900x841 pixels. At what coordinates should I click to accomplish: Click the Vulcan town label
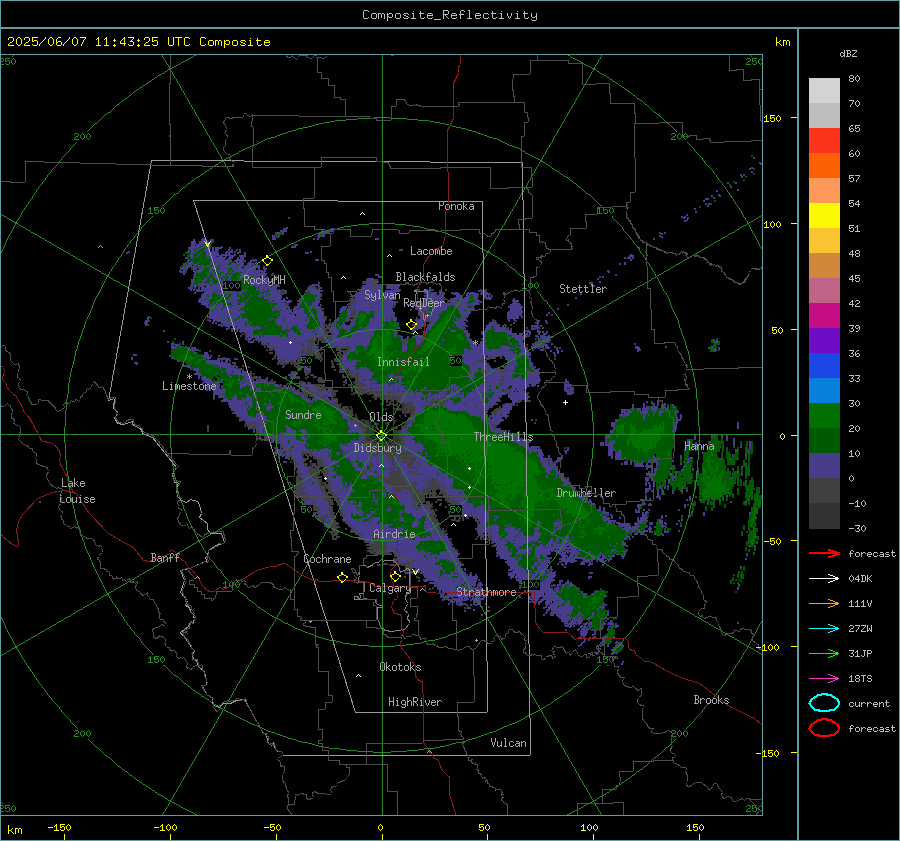click(x=509, y=743)
